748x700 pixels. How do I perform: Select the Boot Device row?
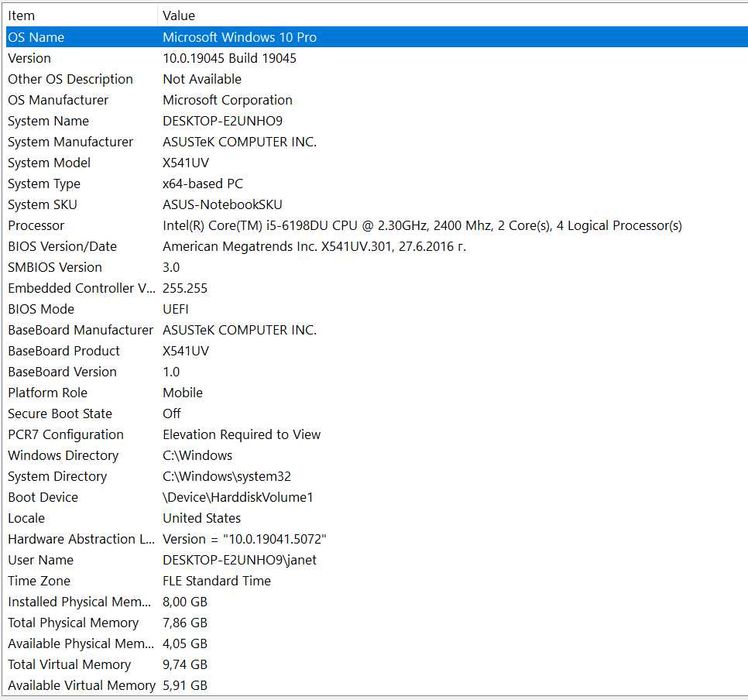[377, 498]
